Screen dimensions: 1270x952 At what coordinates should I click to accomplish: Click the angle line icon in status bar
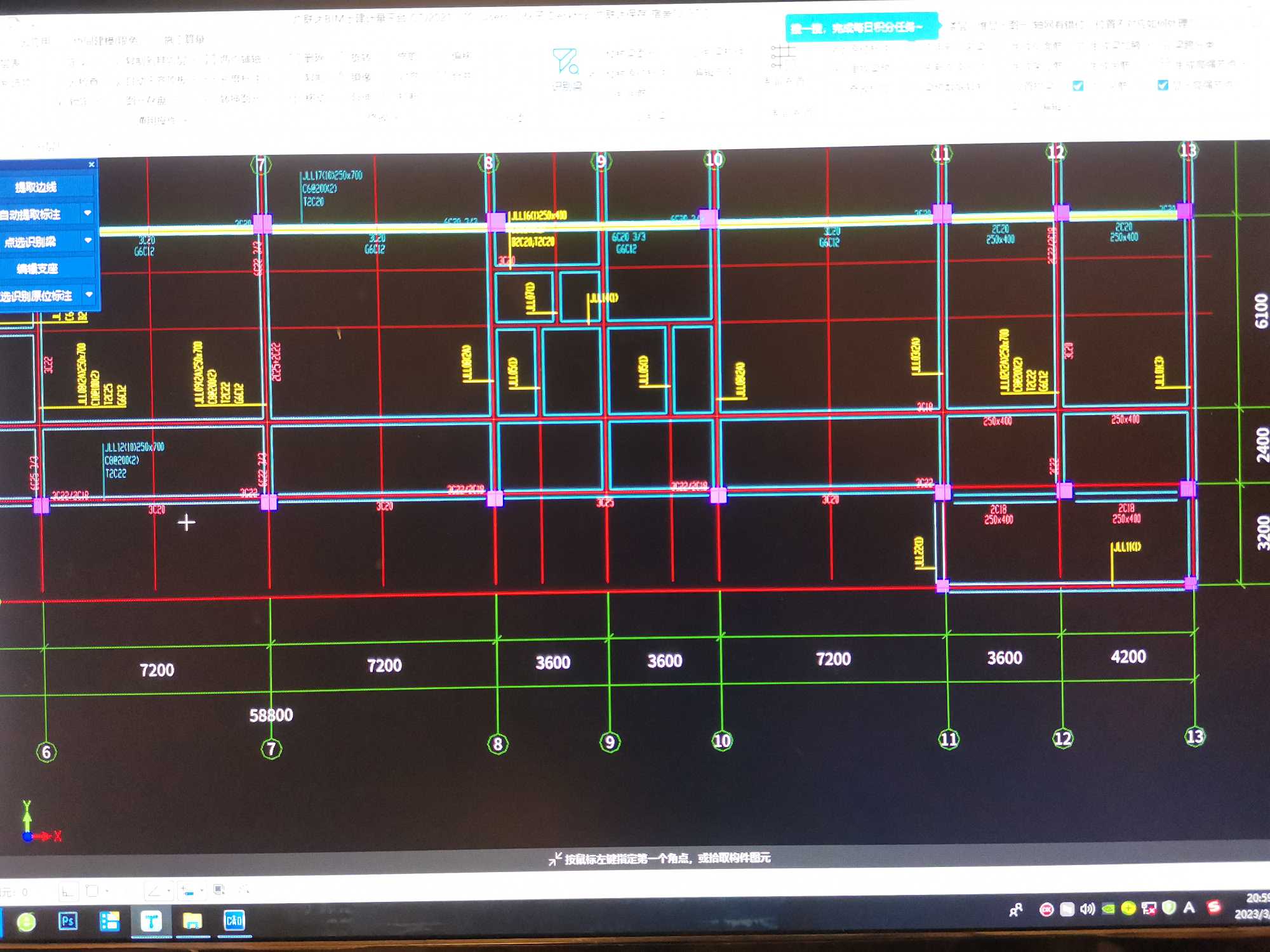point(154,891)
